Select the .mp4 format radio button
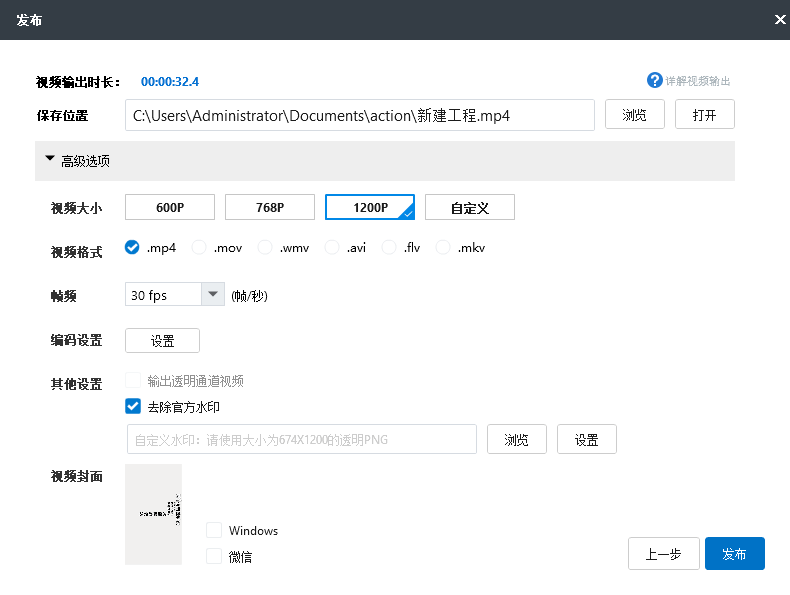 [132, 247]
